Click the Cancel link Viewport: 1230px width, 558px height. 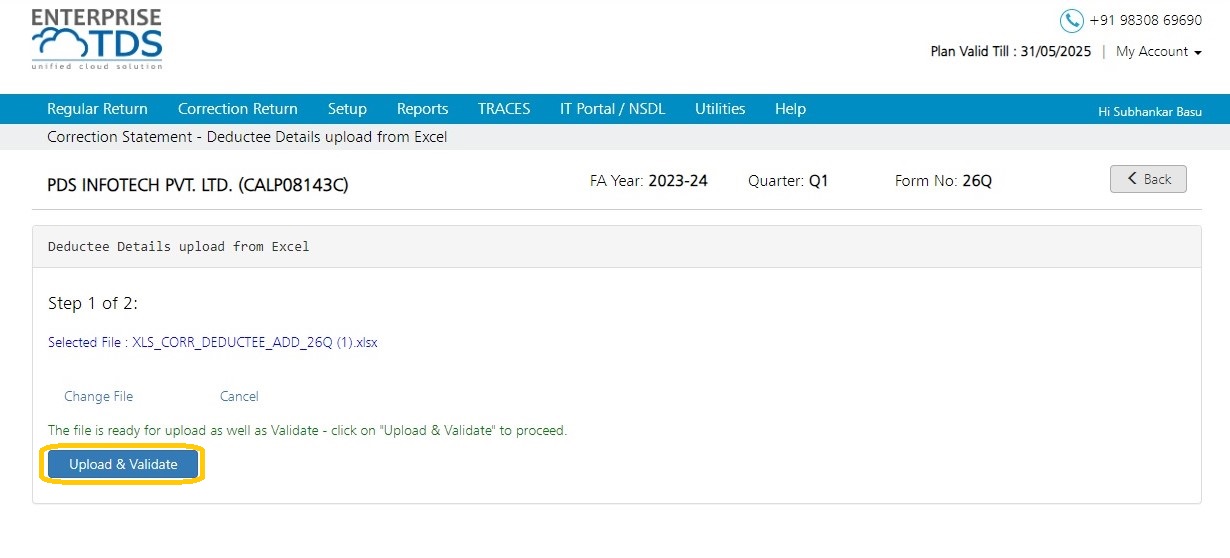[x=239, y=396]
